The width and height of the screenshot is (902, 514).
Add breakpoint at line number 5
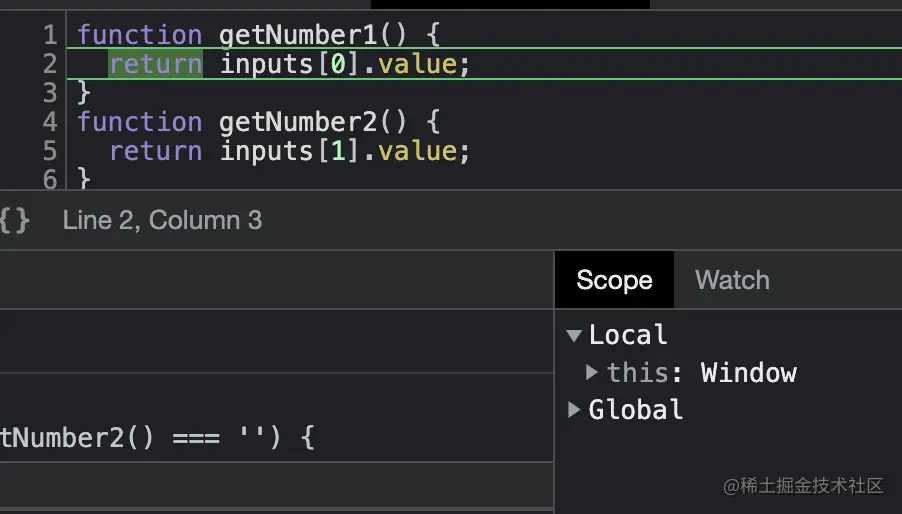coord(50,151)
